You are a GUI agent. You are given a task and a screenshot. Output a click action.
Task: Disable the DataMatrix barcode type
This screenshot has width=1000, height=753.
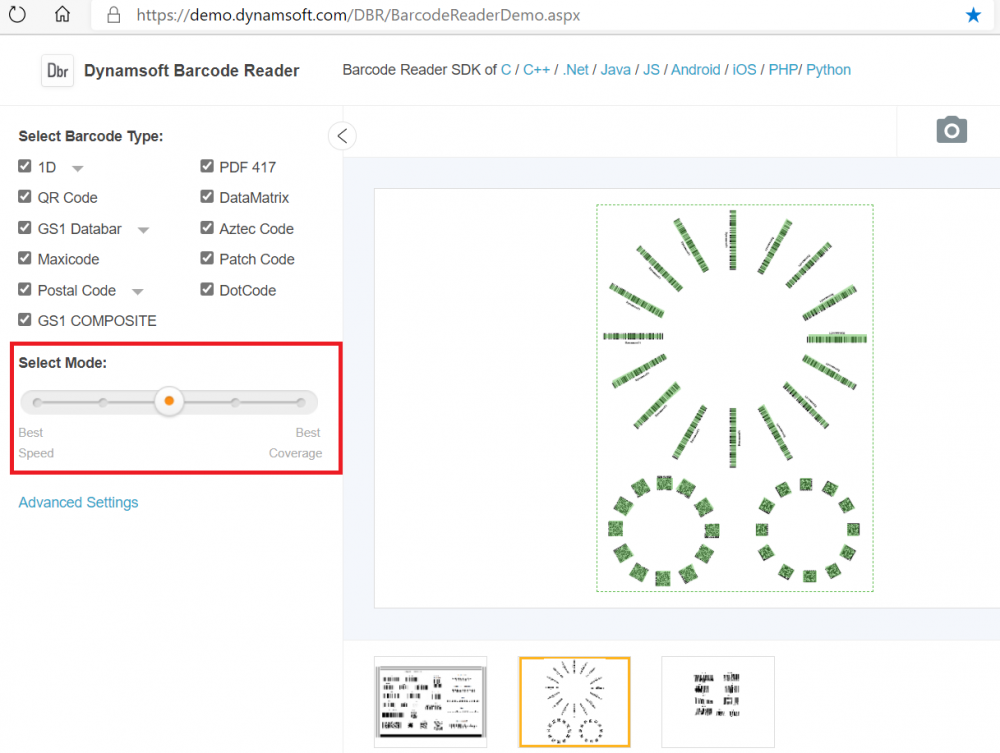pyautogui.click(x=207, y=197)
